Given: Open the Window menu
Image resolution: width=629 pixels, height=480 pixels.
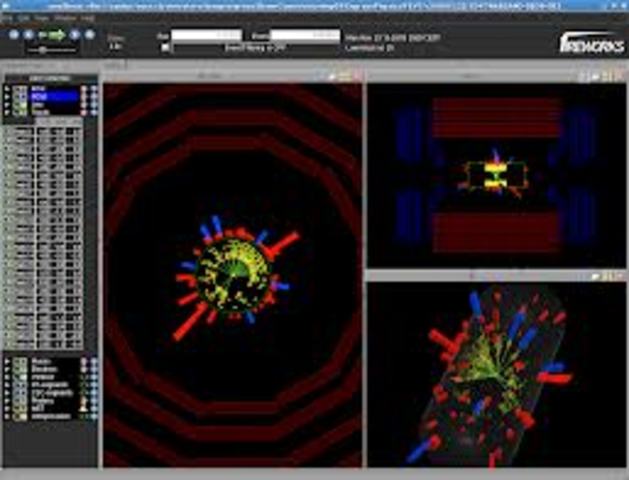Looking at the screenshot, I should 65,18.
